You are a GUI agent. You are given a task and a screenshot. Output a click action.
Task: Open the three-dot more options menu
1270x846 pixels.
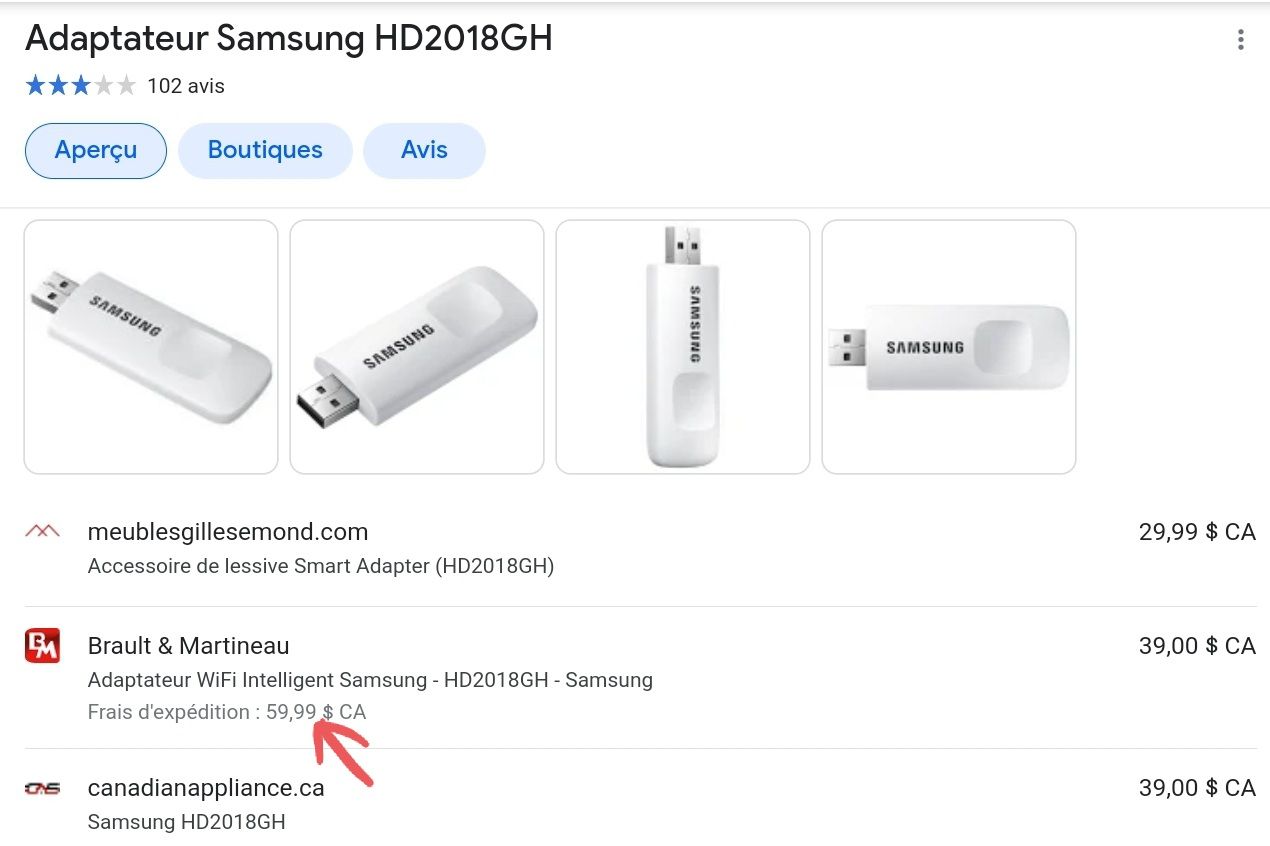1240,40
